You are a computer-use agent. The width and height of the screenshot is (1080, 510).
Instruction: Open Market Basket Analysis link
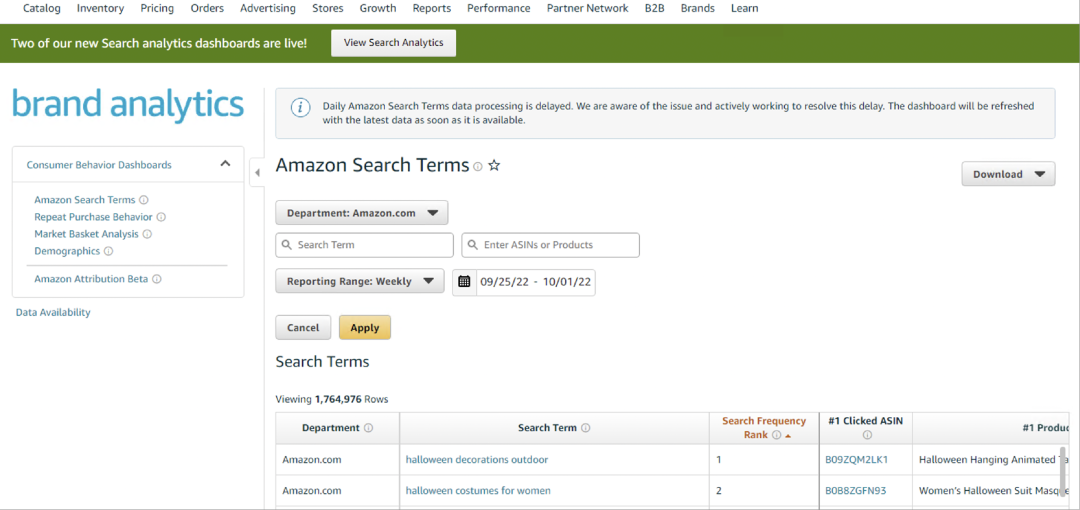tap(87, 234)
